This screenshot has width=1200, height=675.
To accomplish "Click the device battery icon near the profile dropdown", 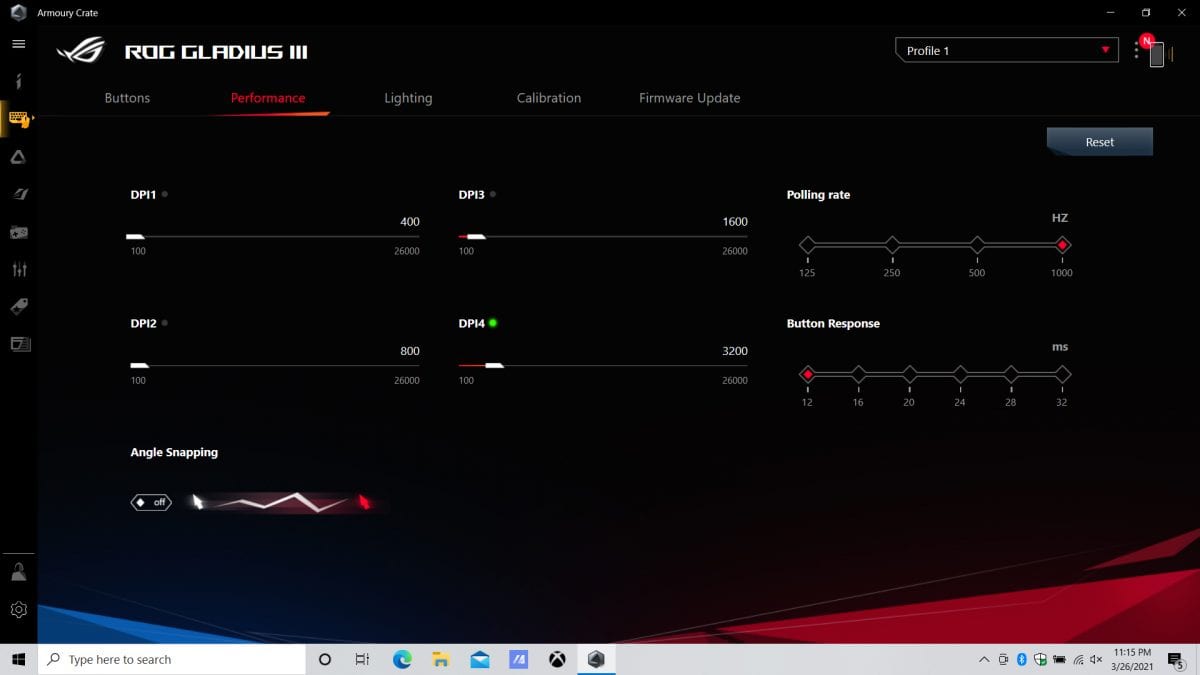I will click(1157, 54).
